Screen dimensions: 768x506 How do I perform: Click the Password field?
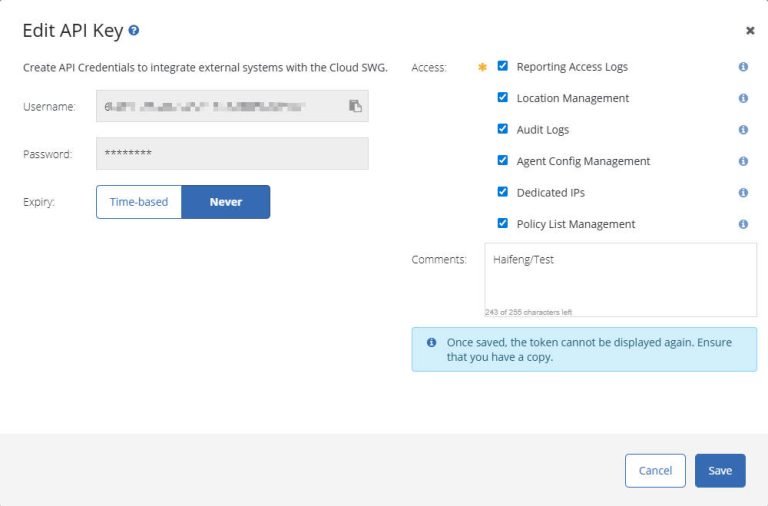coord(232,154)
